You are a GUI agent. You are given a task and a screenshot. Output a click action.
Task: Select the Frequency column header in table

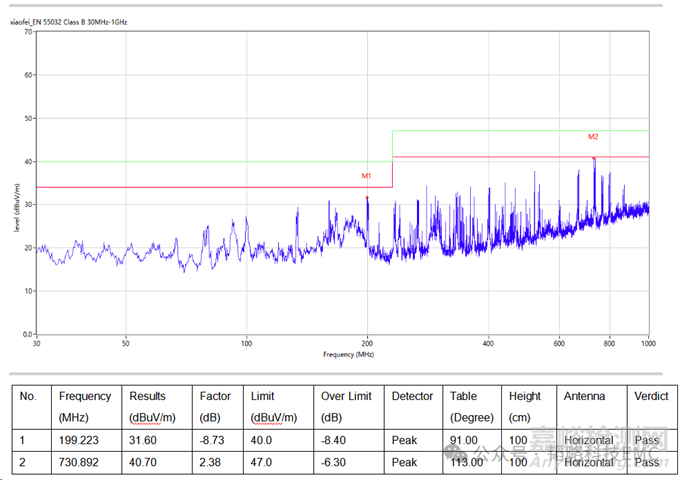pos(84,397)
